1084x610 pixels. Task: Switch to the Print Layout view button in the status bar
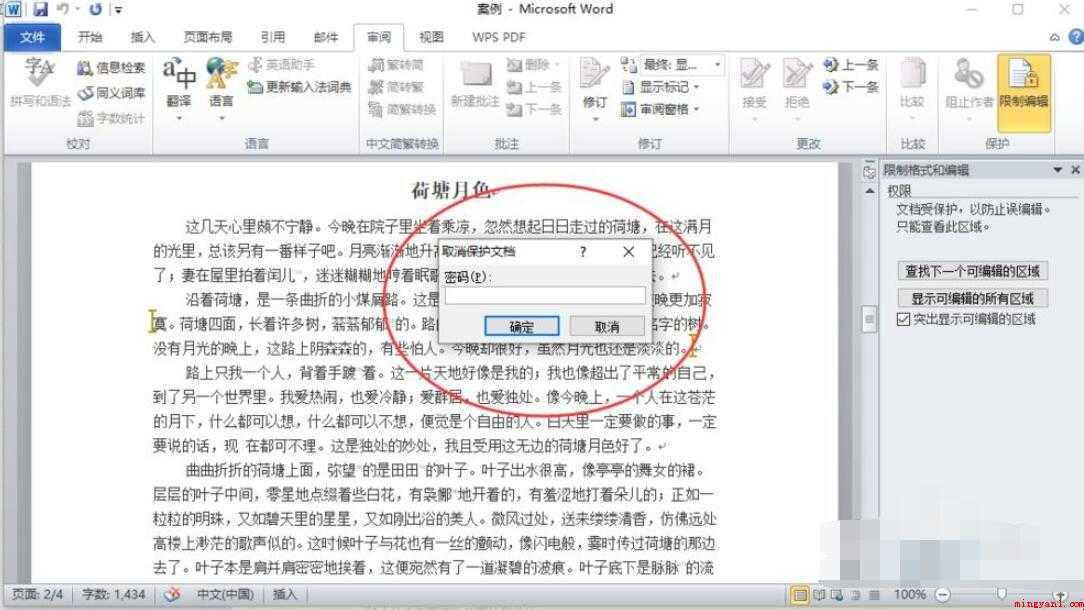[x=800, y=595]
